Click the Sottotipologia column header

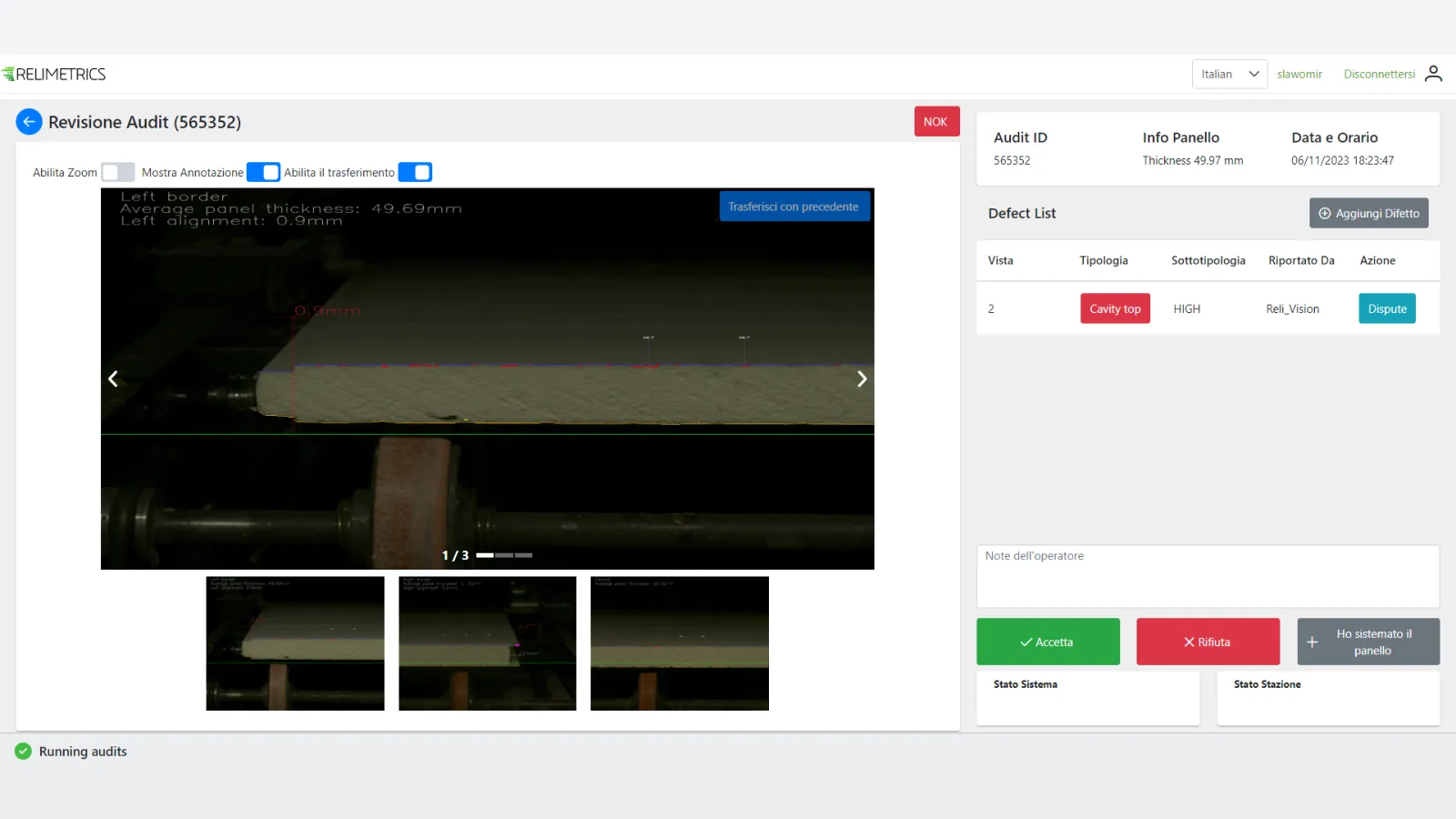tap(1208, 260)
